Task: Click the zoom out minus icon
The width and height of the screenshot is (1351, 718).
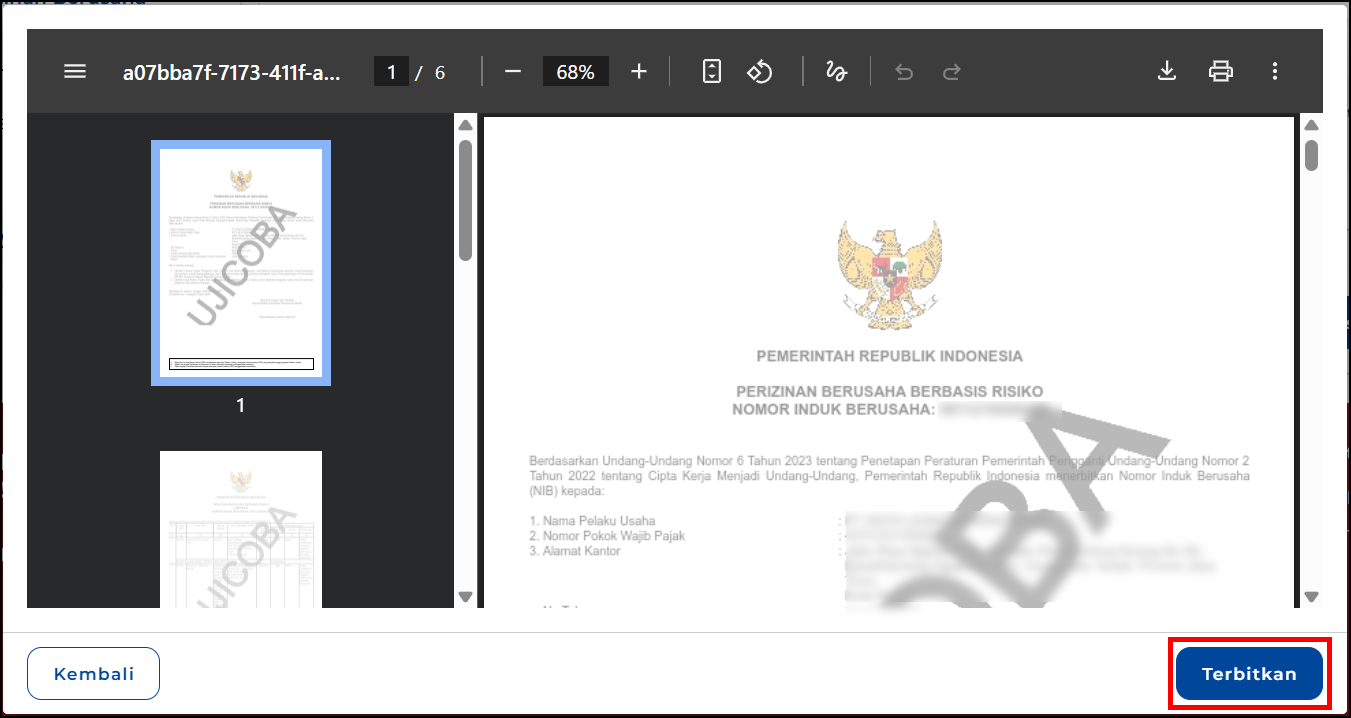Action: [513, 72]
